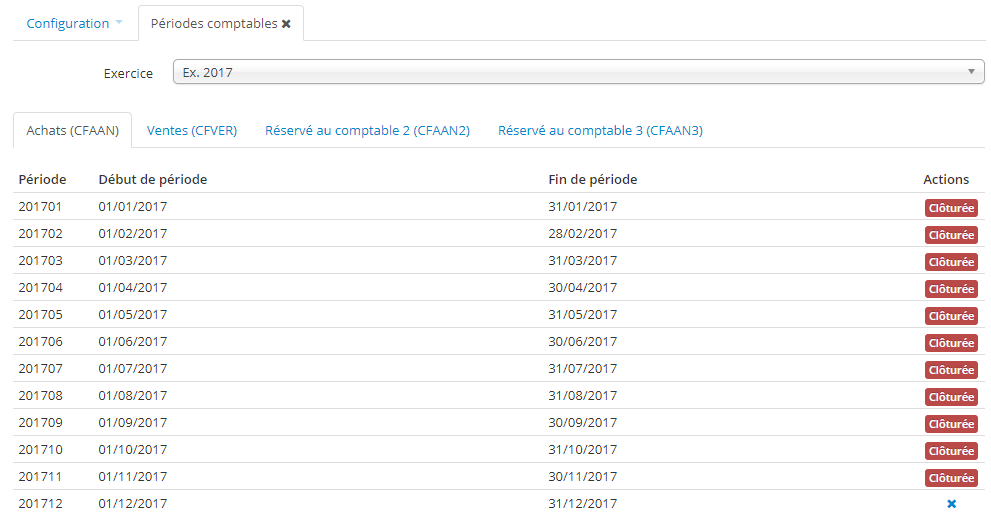Click Clôturée button for period 201710

click(x=951, y=450)
